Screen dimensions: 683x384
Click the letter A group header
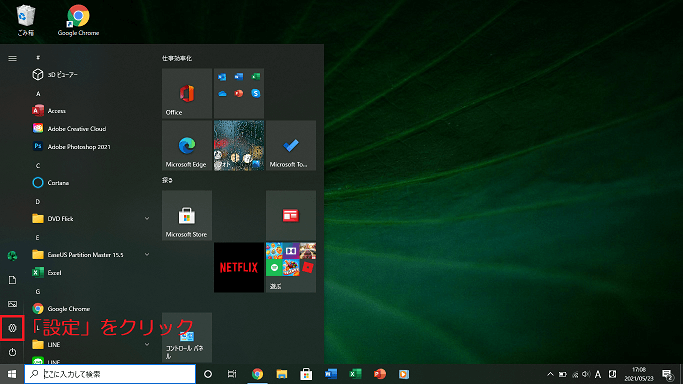[x=38, y=94]
